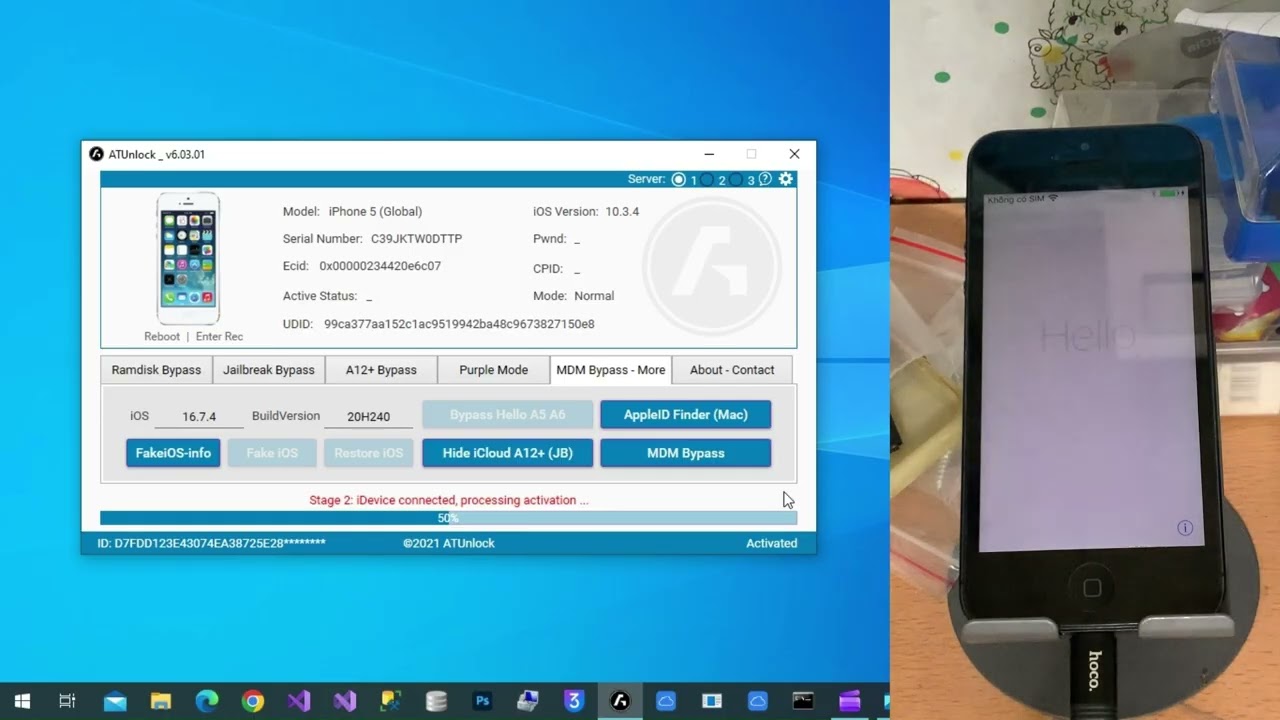Click the Model iPhone 5 (Global) text

pyautogui.click(x=352, y=211)
